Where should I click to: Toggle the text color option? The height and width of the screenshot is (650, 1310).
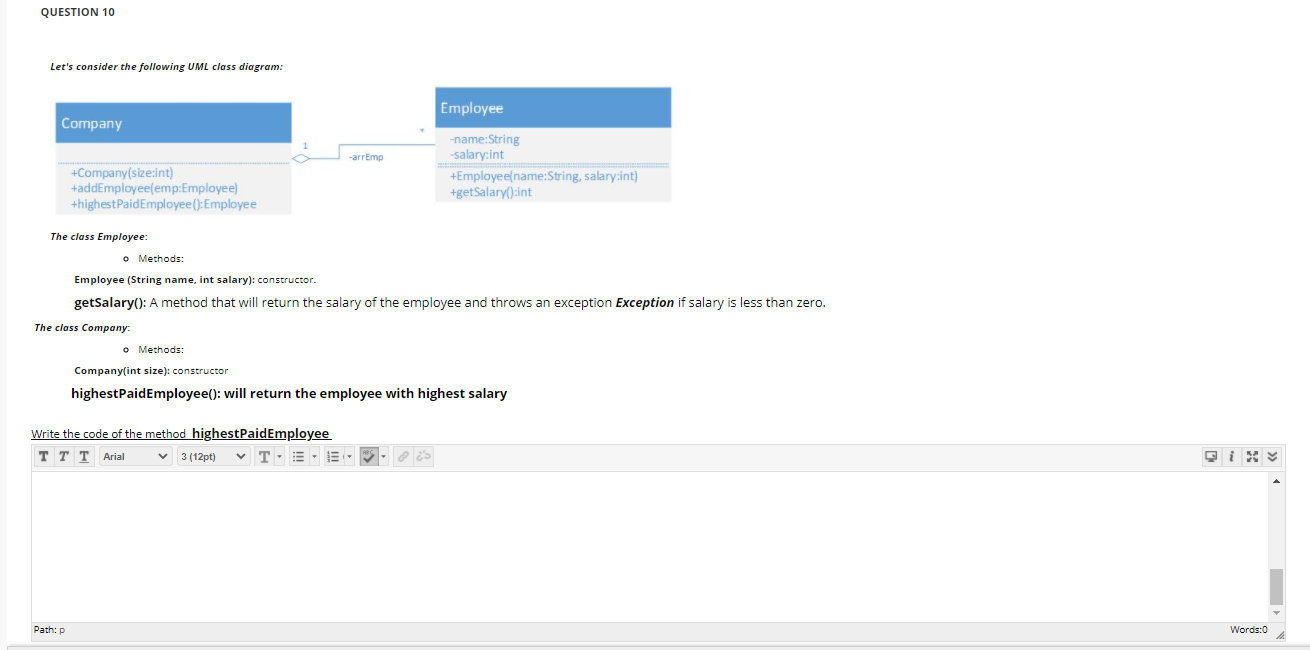click(x=264, y=457)
